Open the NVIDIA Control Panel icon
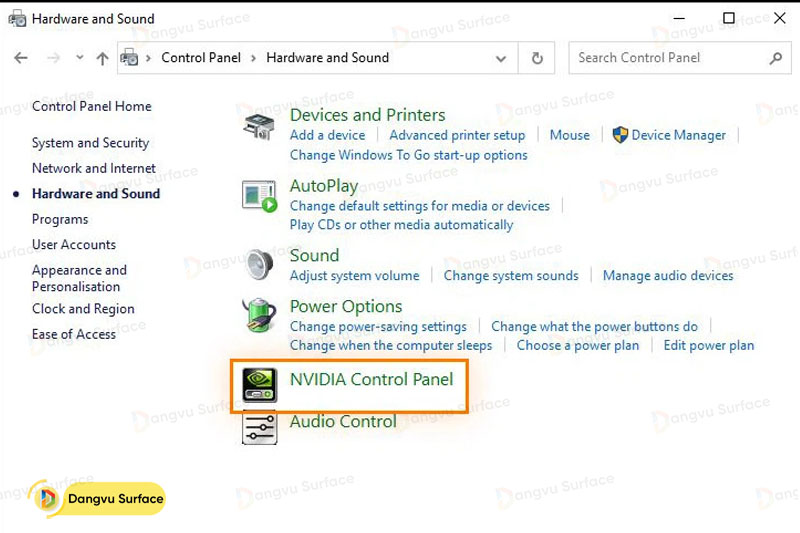The height and width of the screenshot is (533, 800). tap(260, 385)
